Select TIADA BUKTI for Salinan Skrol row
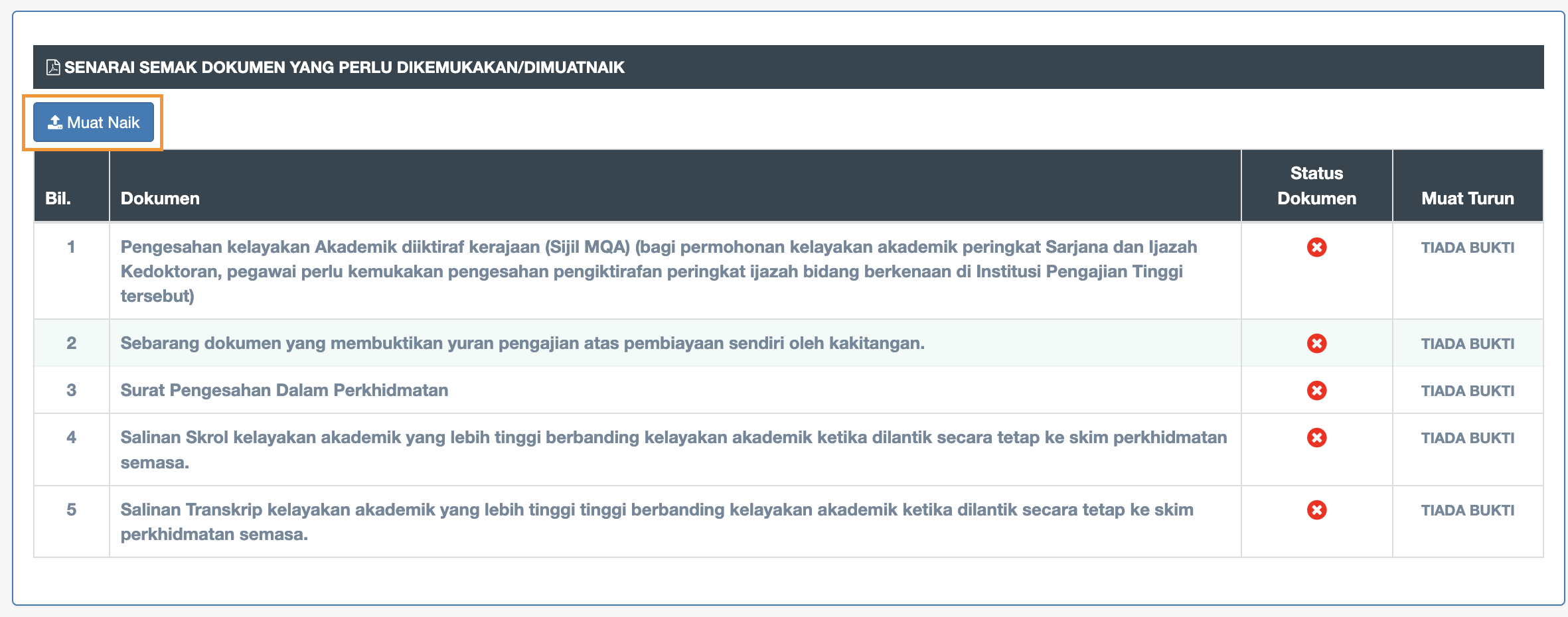The height and width of the screenshot is (617, 1568). (1468, 438)
